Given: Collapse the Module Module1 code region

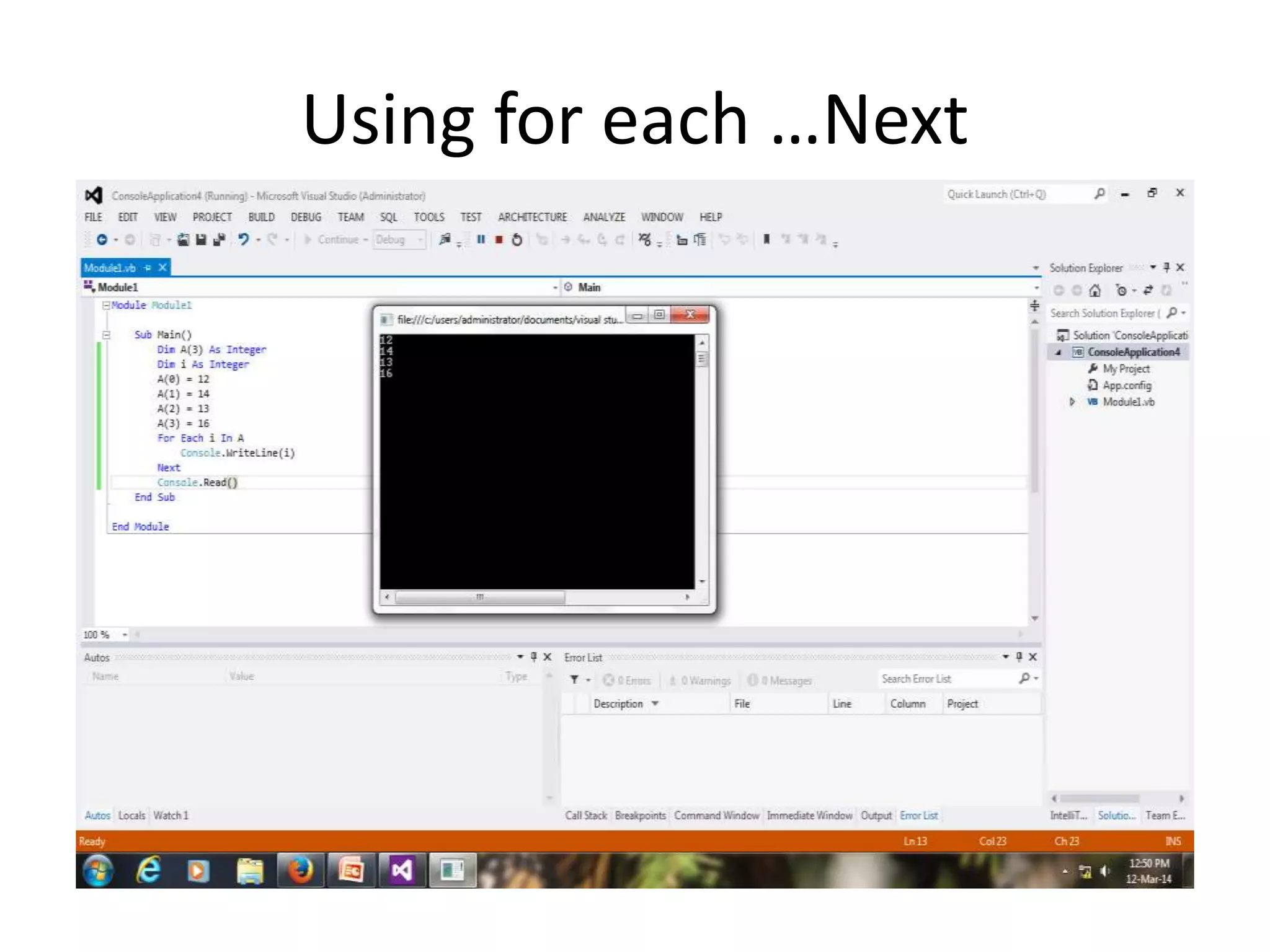Looking at the screenshot, I should (106, 306).
